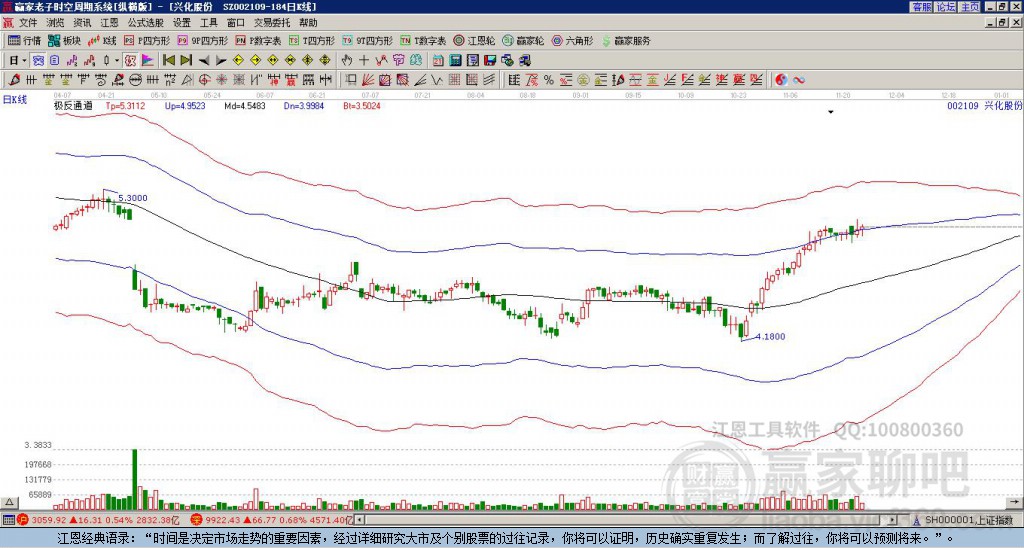
Task: Open the 江恩轮 Gann wheel
Action: pos(474,40)
